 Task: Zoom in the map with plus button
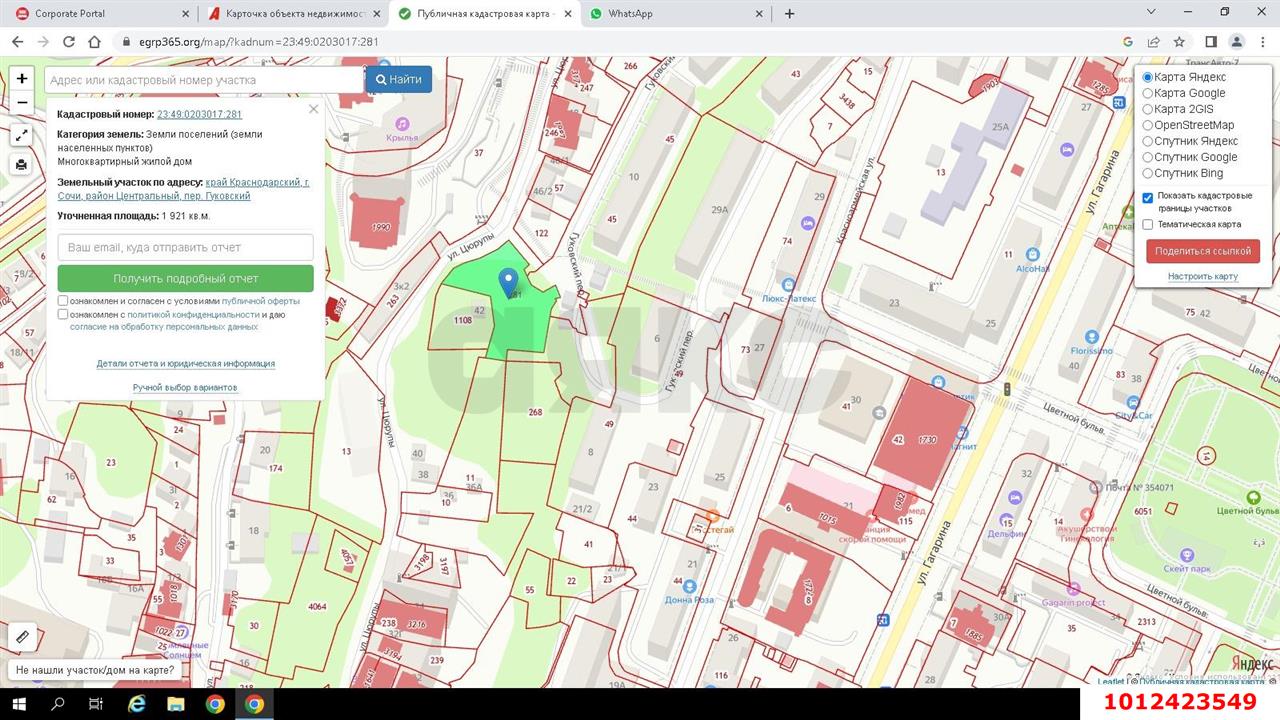pos(22,79)
